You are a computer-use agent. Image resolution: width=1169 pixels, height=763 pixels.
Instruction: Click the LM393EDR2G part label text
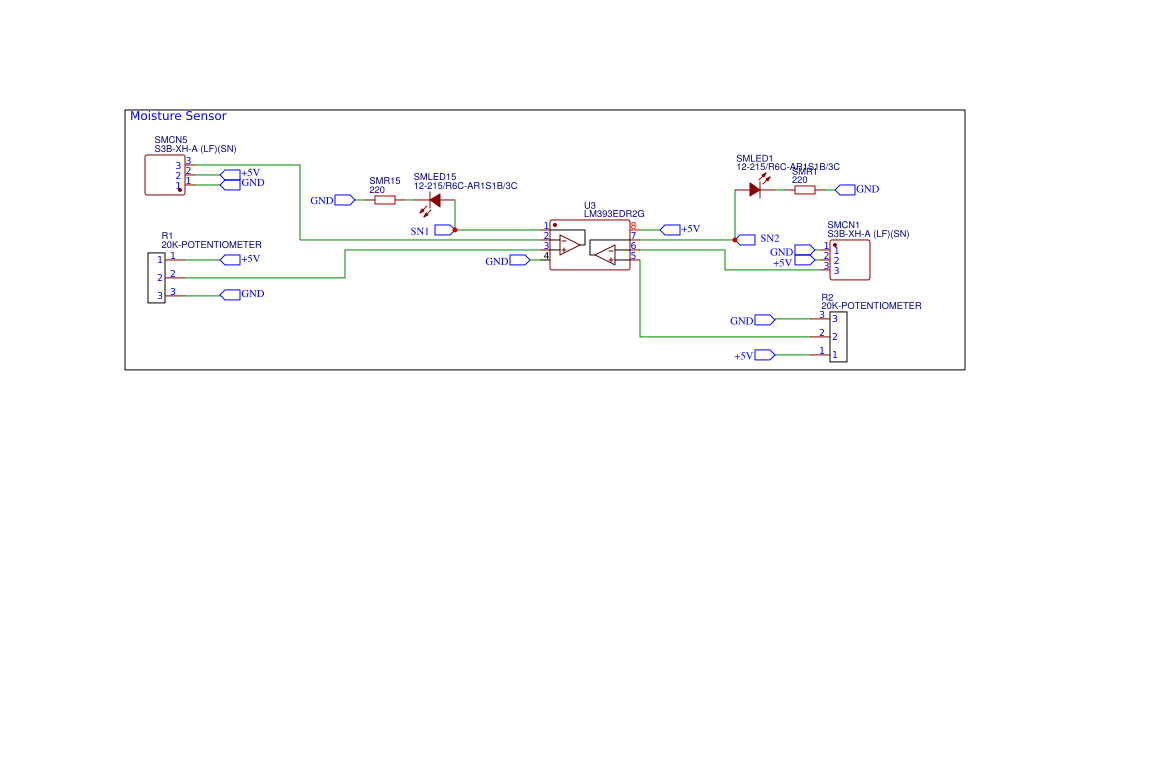tap(614, 214)
